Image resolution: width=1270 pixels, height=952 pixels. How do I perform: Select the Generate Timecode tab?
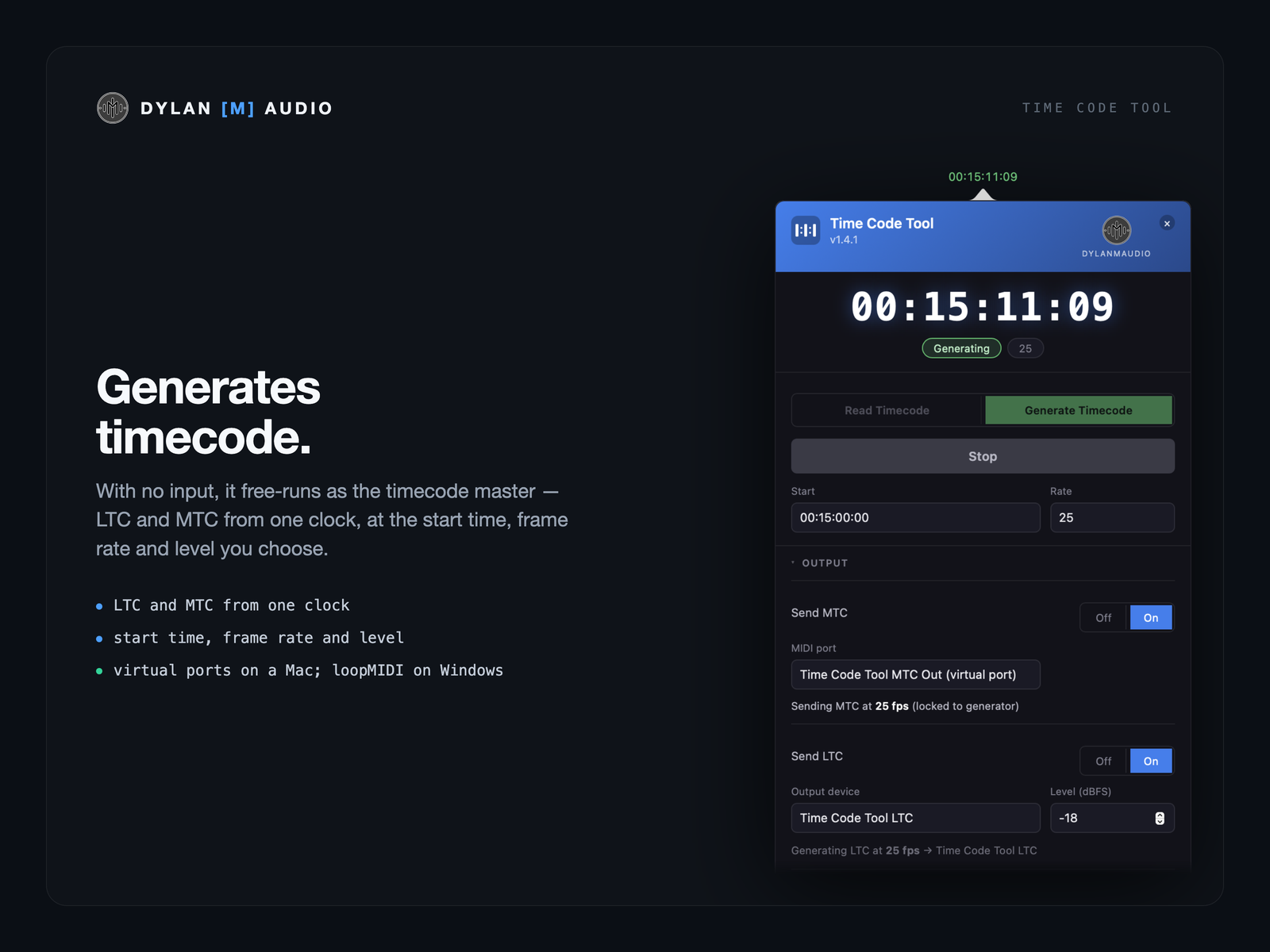click(x=1078, y=410)
